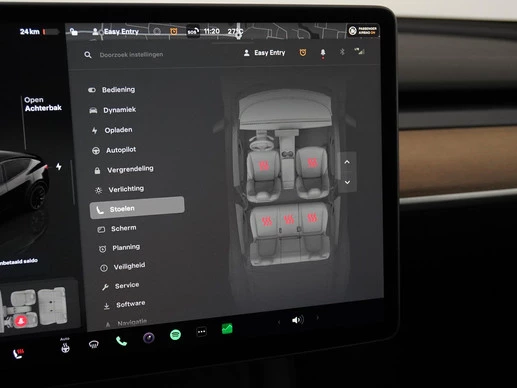Click the orange alarm clock icon in settings header
517x388 pixels.
[303, 52]
